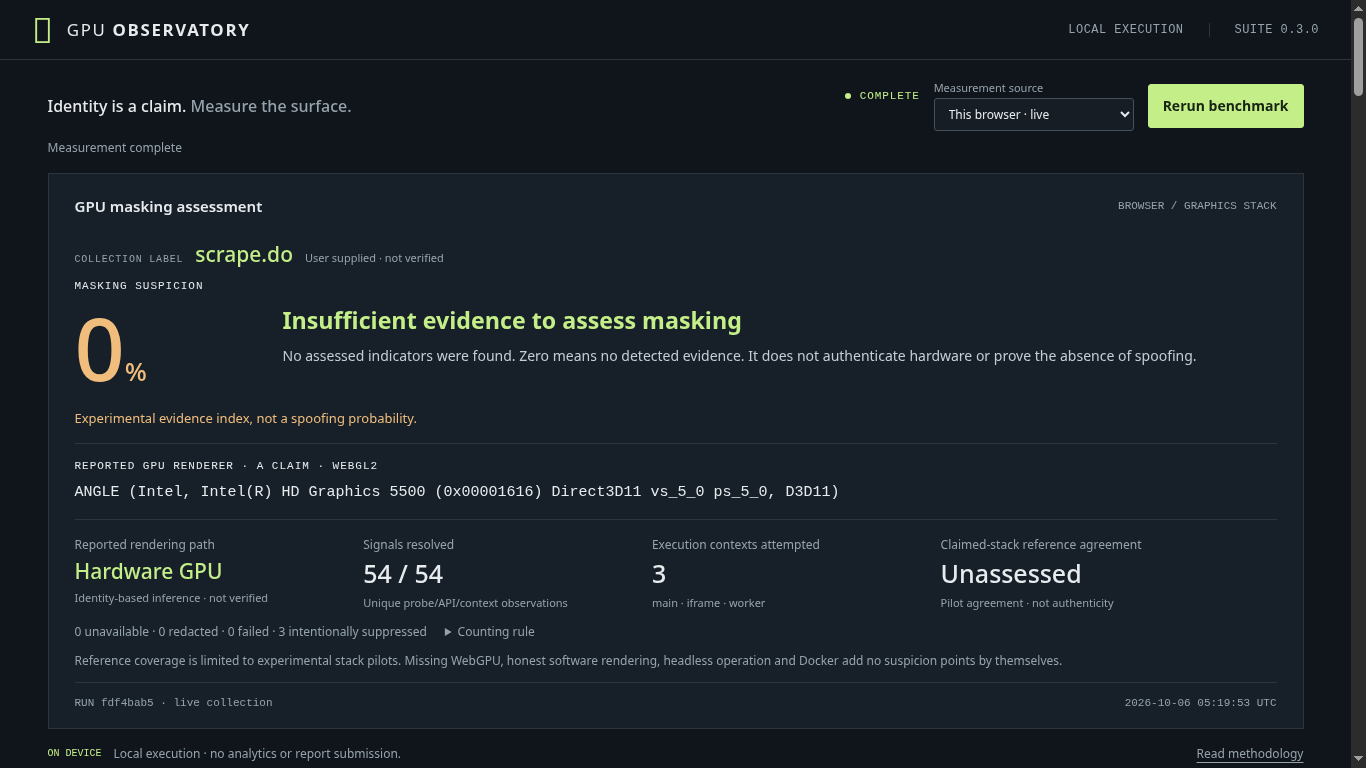Viewport: 1366px width, 768px height.
Task: Click the RUN fdf4bab5 live collection text
Action: pyautogui.click(x=173, y=703)
